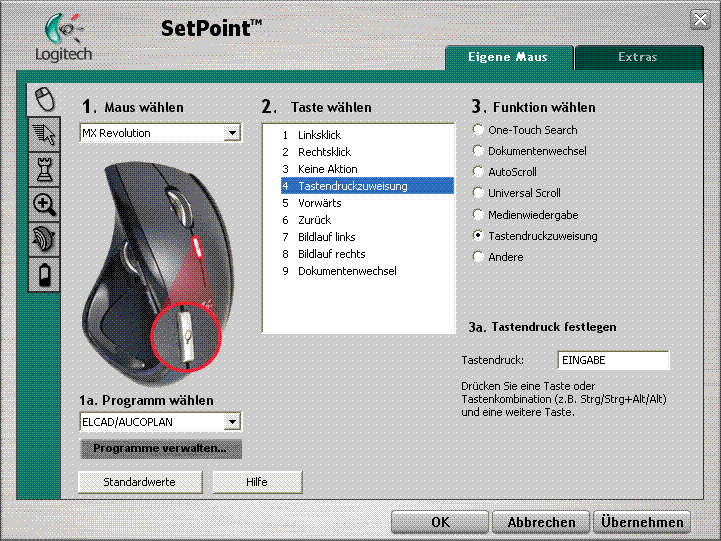Open the battery status sidebar icon
Viewport: 721px width, 541px height.
44,274
